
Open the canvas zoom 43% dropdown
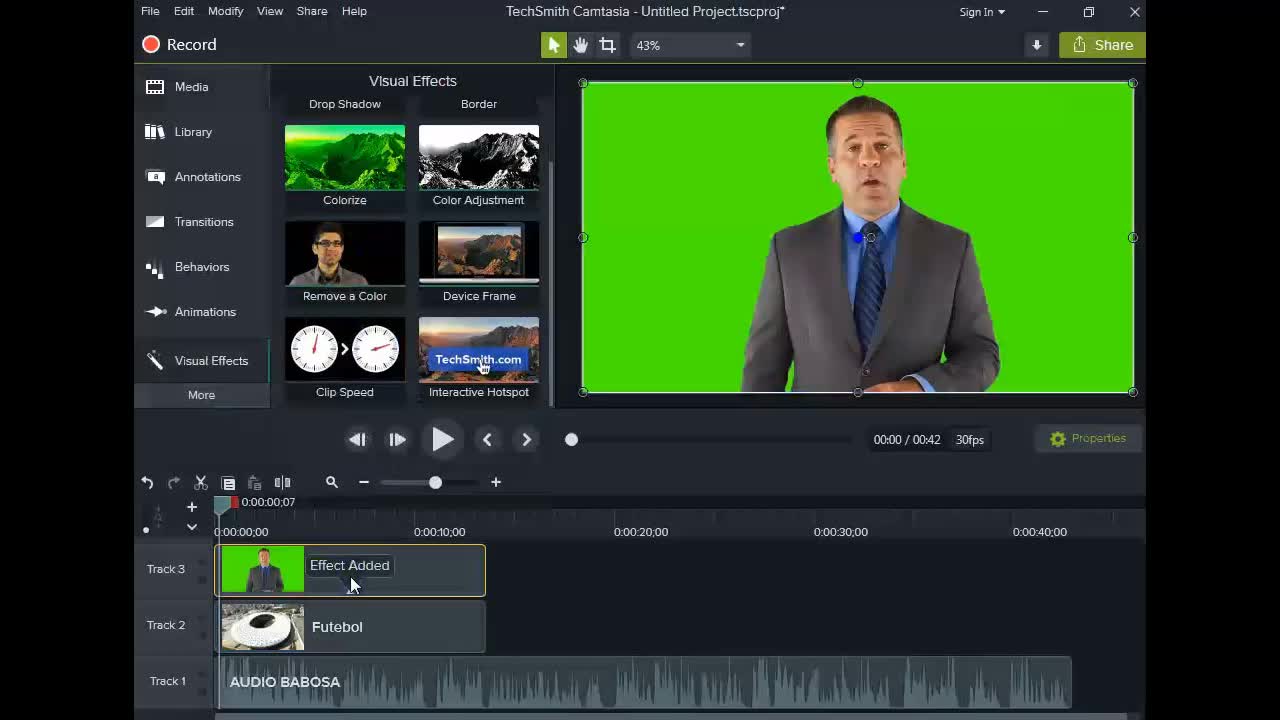[x=690, y=45]
